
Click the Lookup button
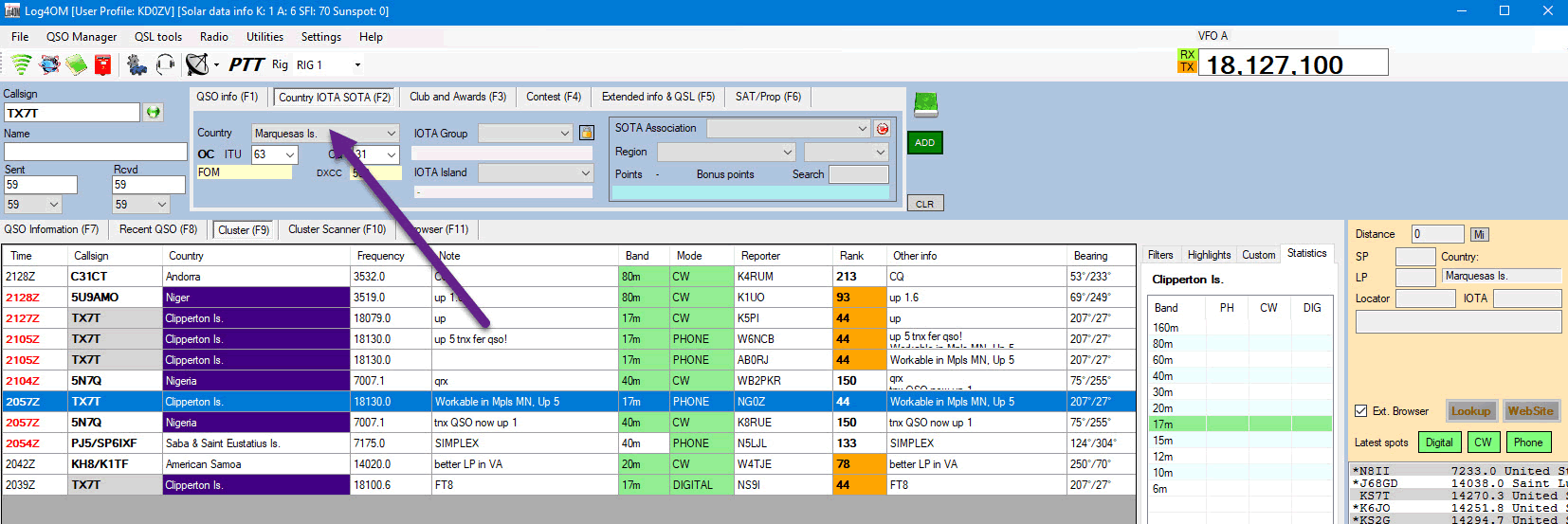click(x=1471, y=411)
